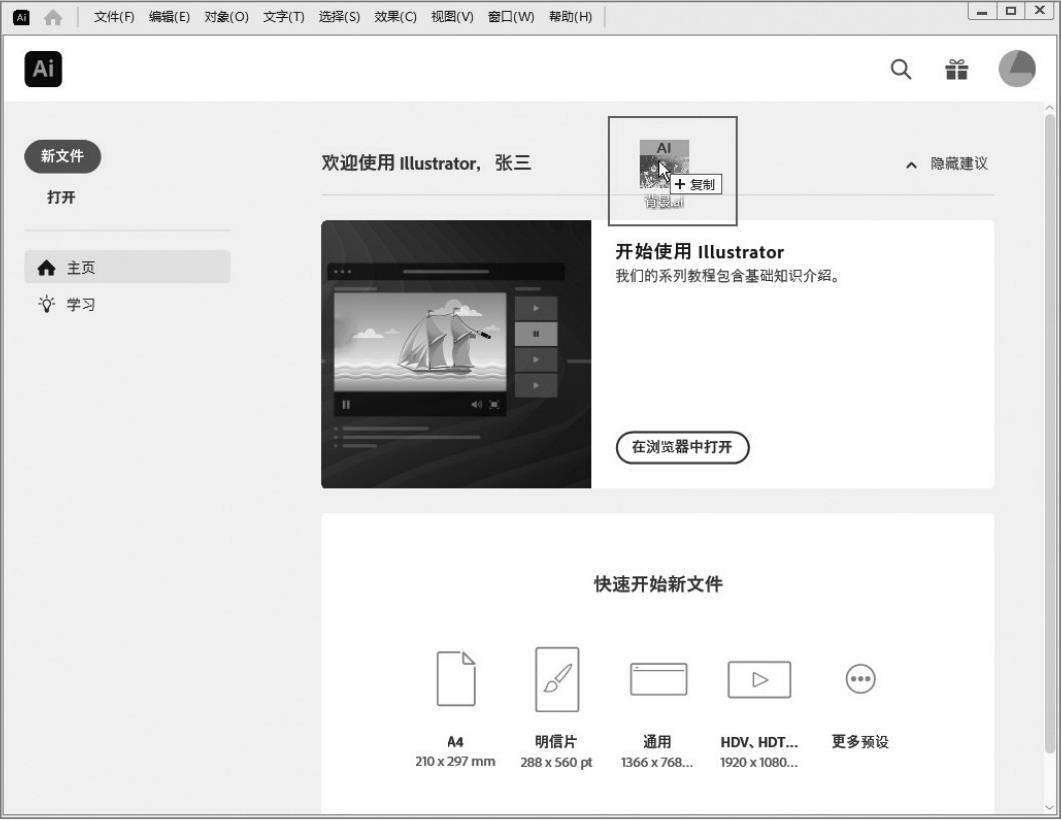Go to the 主页 tab
Image resolution: width=1062 pixels, height=820 pixels.
click(127, 267)
